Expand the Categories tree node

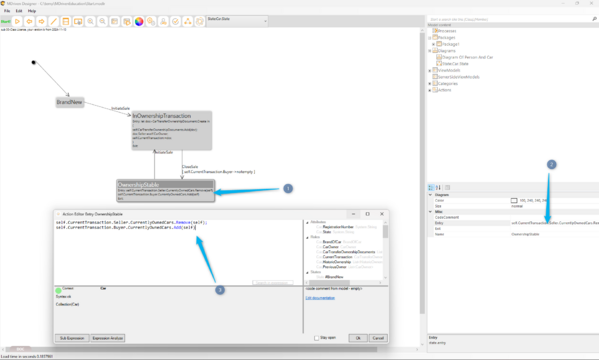point(430,84)
